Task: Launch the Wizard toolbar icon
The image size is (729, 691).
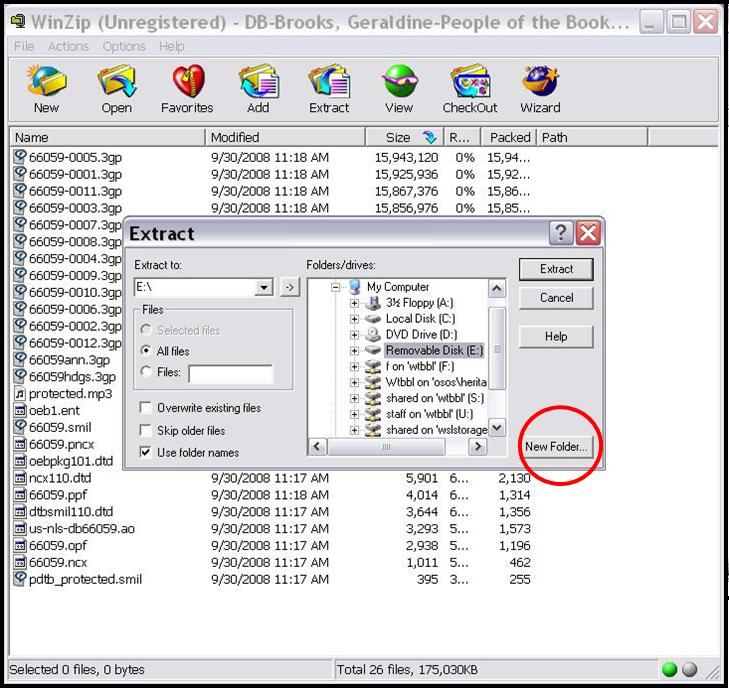Action: coord(540,81)
